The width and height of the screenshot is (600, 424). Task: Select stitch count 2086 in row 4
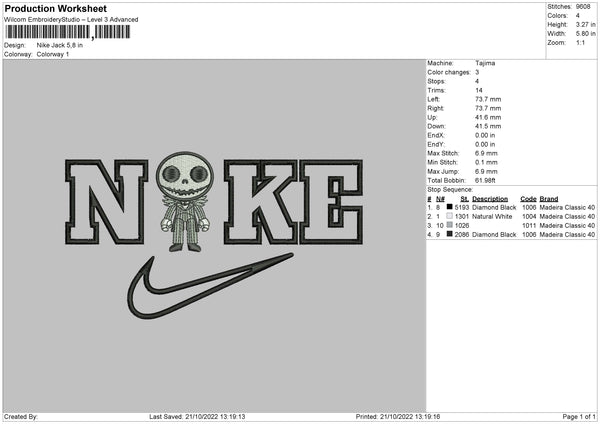click(x=461, y=234)
